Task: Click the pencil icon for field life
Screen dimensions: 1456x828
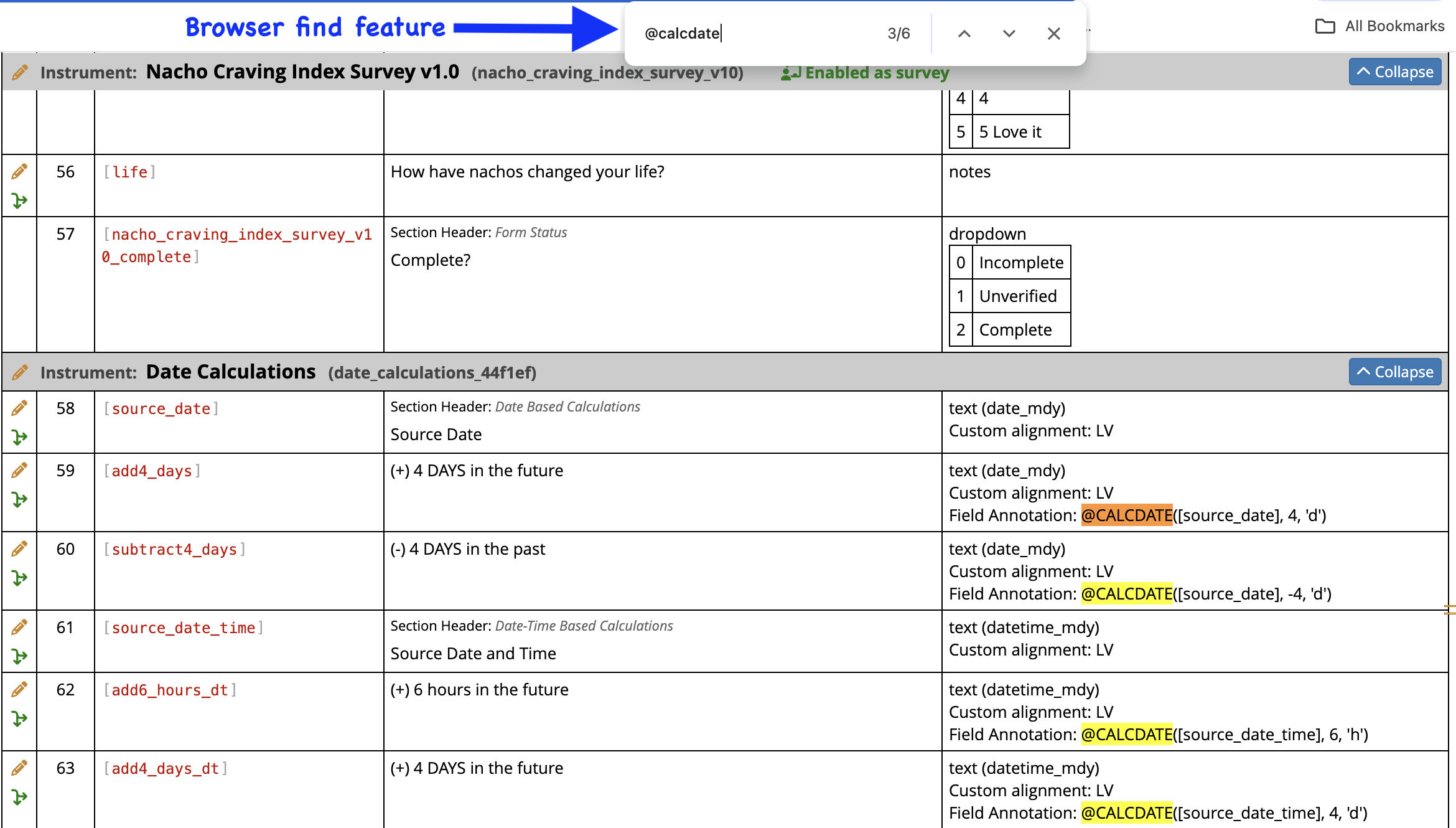Action: (x=19, y=171)
